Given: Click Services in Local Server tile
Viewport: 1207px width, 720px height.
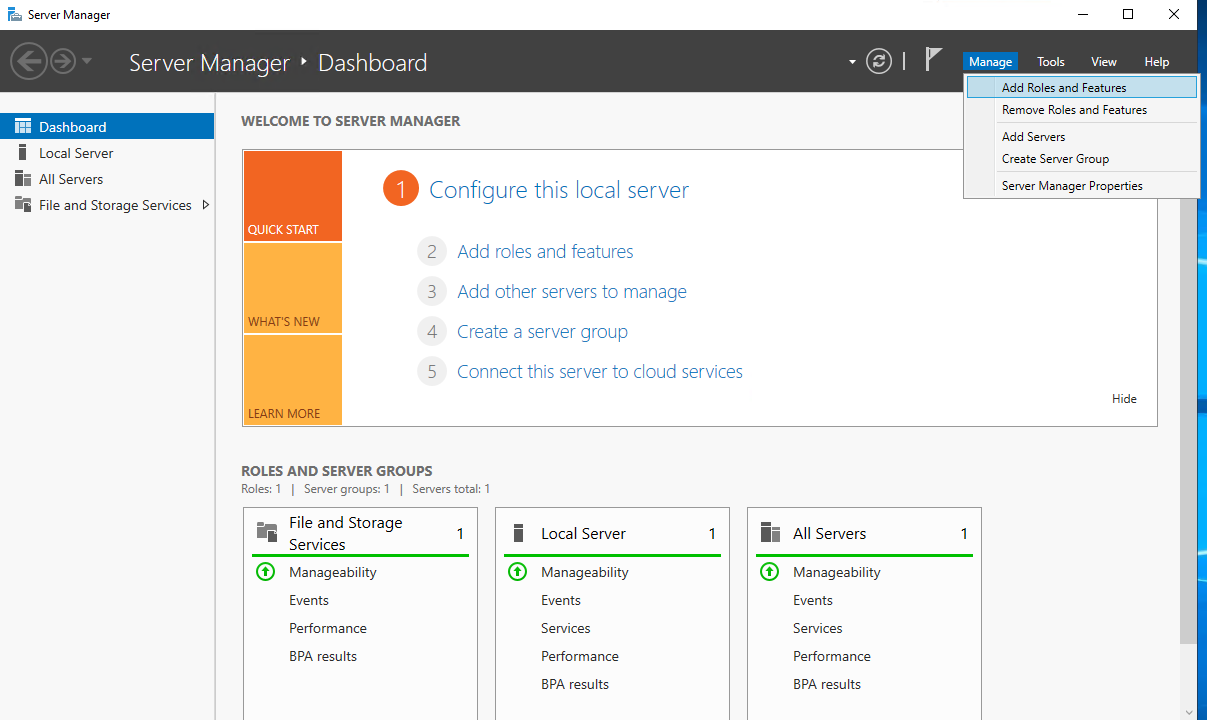Looking at the screenshot, I should pyautogui.click(x=566, y=629).
